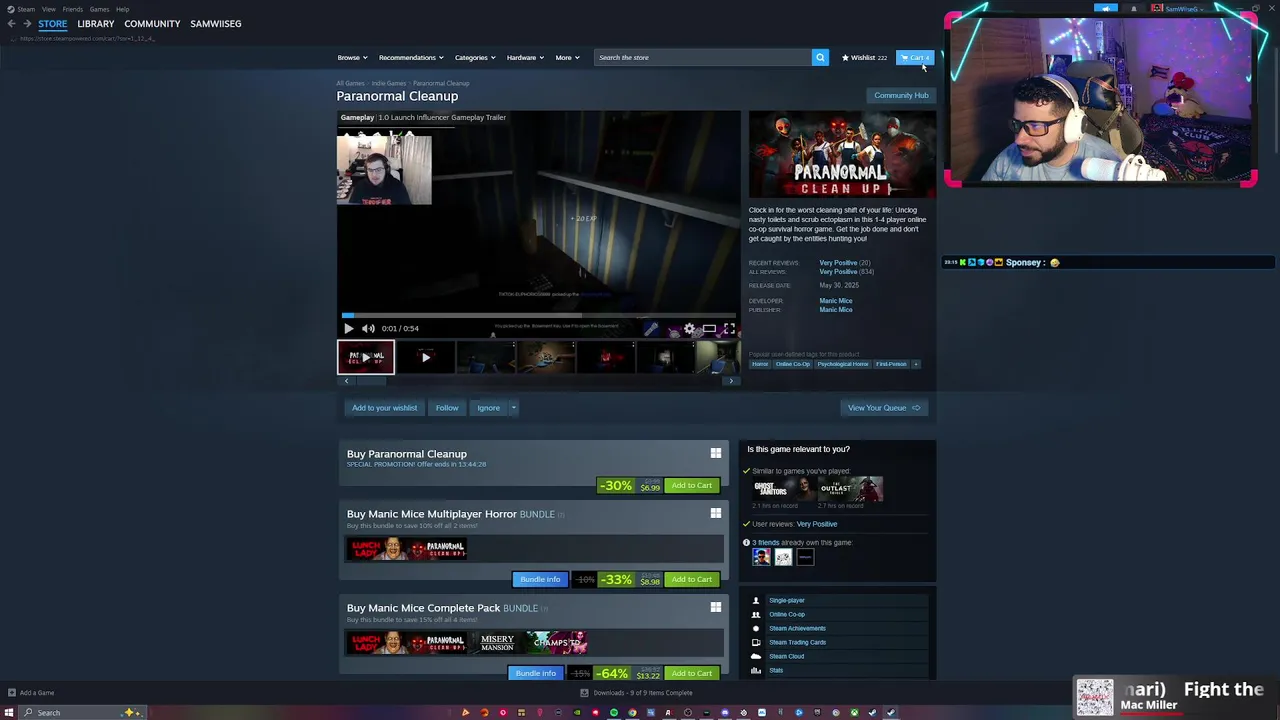Open dropdown arrow beside Ignore button
1280x720 pixels.
513,408
